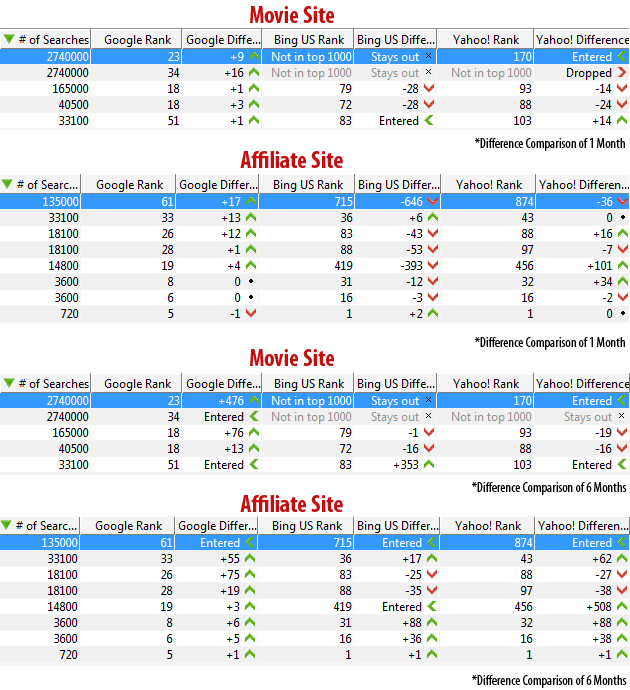Click green up arrow beside +55
This screenshot has height=690, width=630.
click(x=250, y=559)
